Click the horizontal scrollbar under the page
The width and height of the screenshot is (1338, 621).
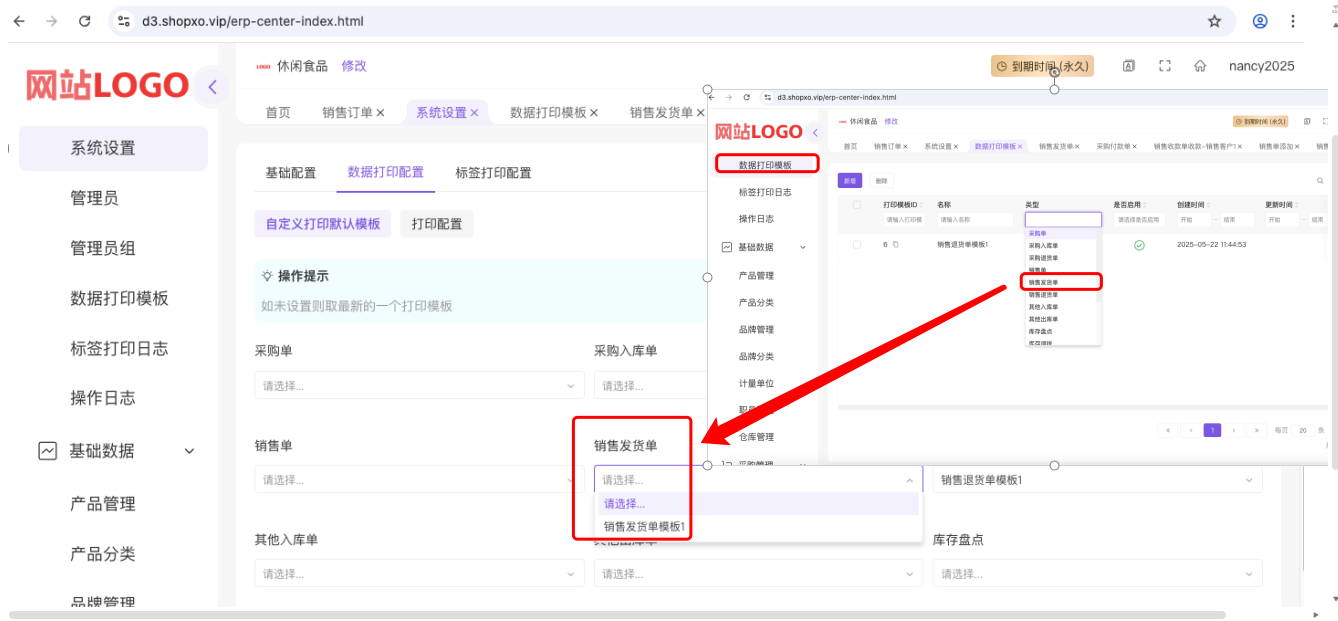(617, 615)
